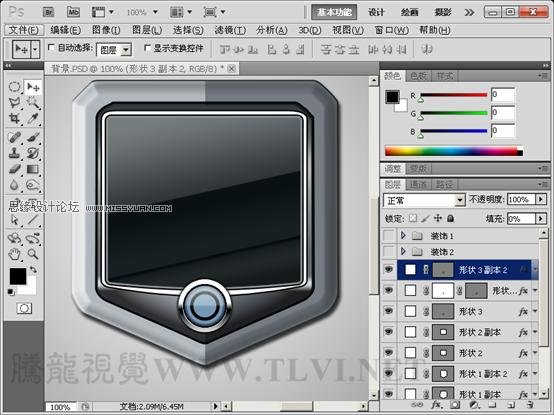This screenshot has height=415, width=554.
Task: Select the History Brush tool
Action: (33, 153)
